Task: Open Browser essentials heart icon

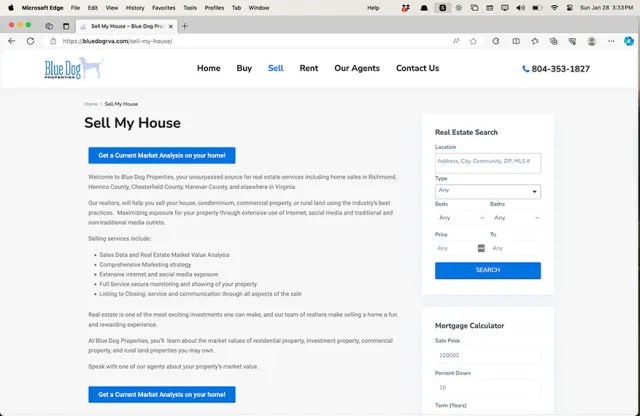Action: [x=572, y=41]
